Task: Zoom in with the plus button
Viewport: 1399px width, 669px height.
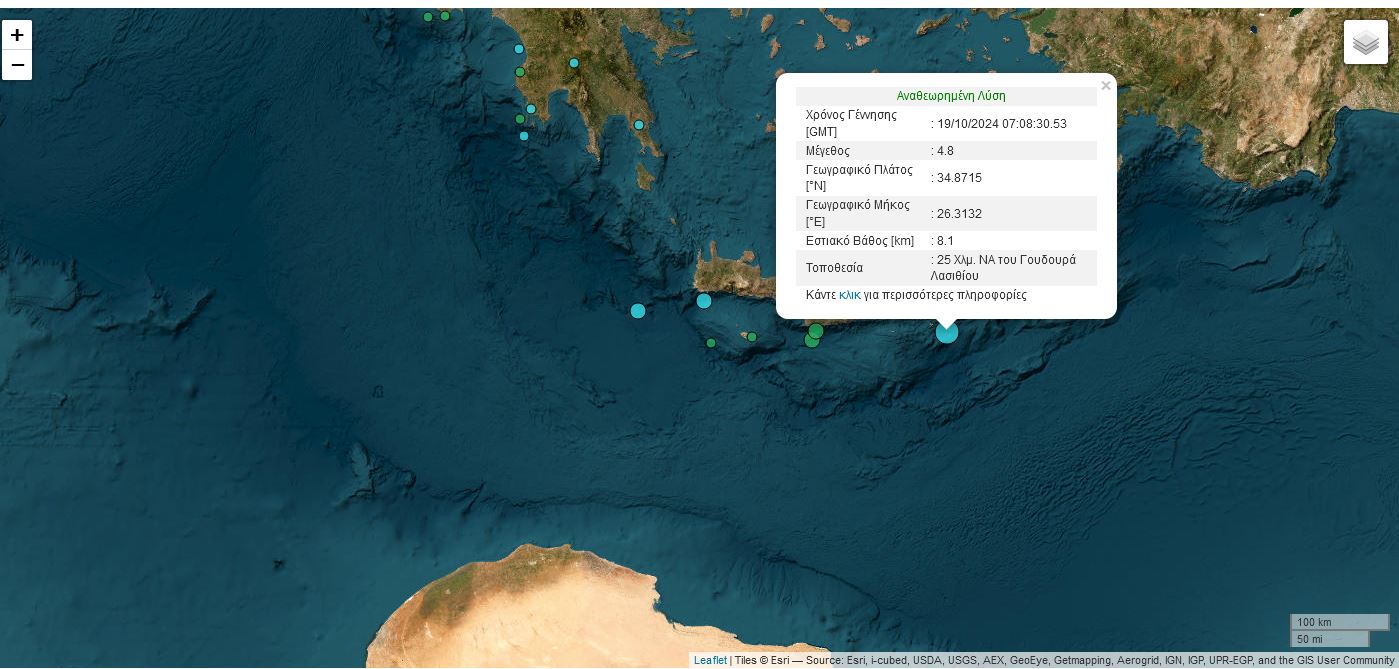Action: (17, 35)
